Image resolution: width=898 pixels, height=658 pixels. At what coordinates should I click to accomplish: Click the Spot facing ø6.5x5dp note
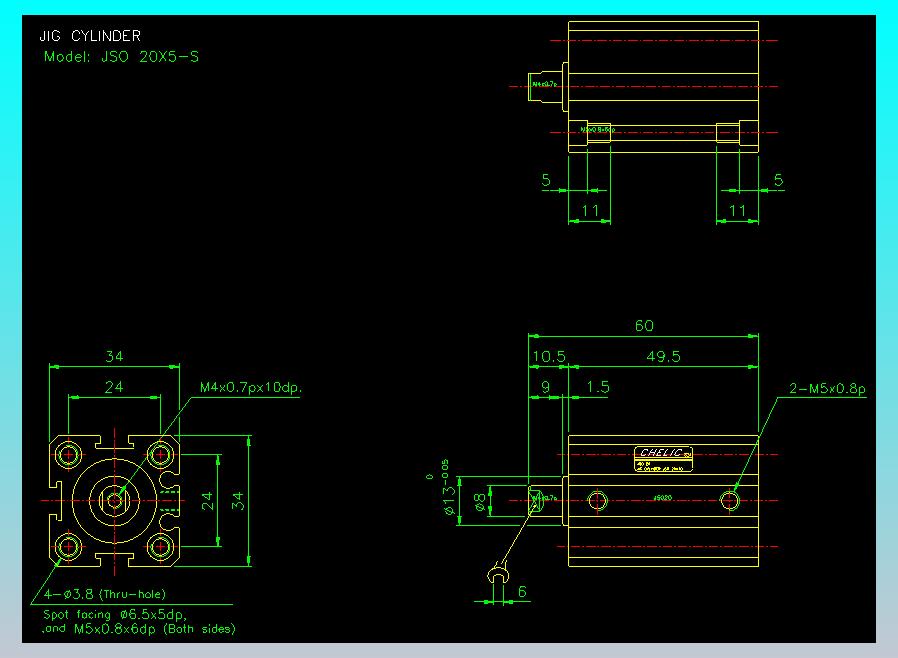pyautogui.click(x=114, y=614)
